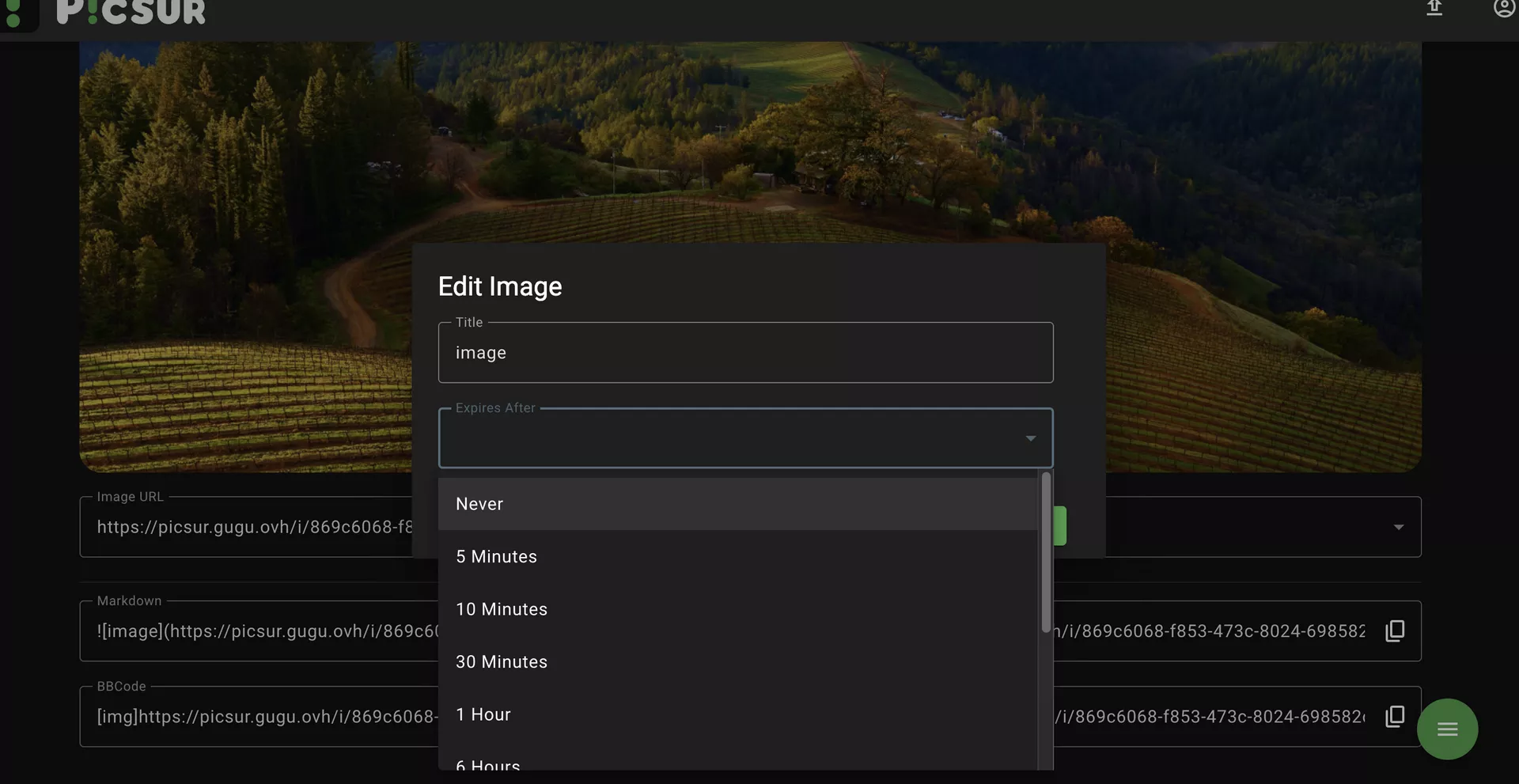Copy the link in the Markdown row
The height and width of the screenshot is (784, 1519).
1395,631
